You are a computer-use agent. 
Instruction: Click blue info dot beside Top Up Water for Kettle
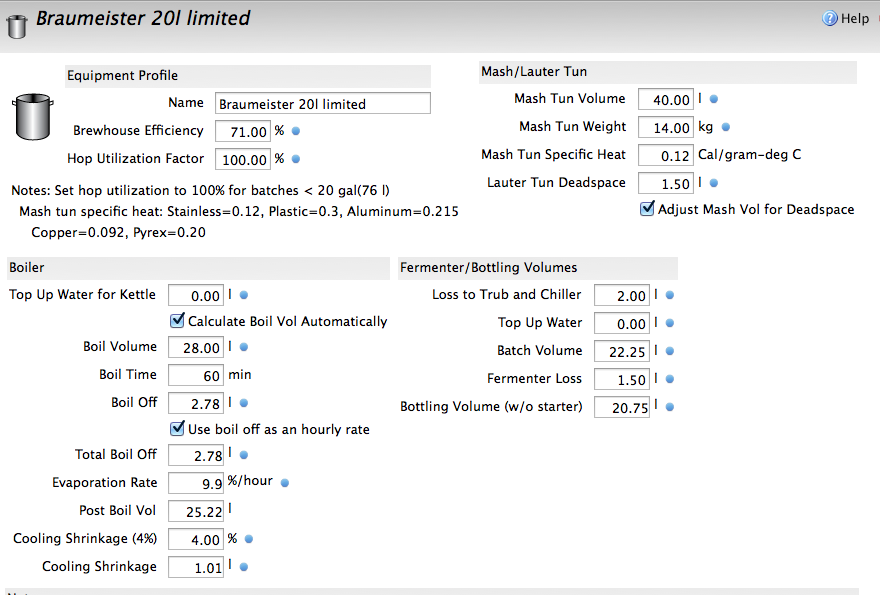[x=244, y=295]
